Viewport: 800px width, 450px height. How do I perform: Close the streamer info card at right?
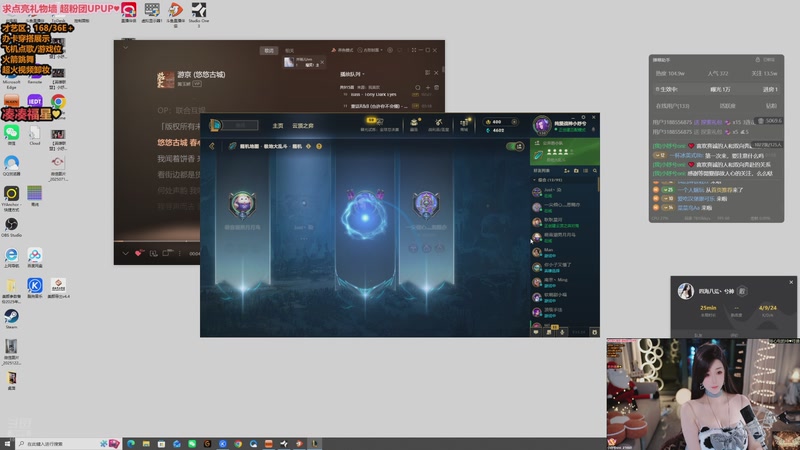click(791, 282)
